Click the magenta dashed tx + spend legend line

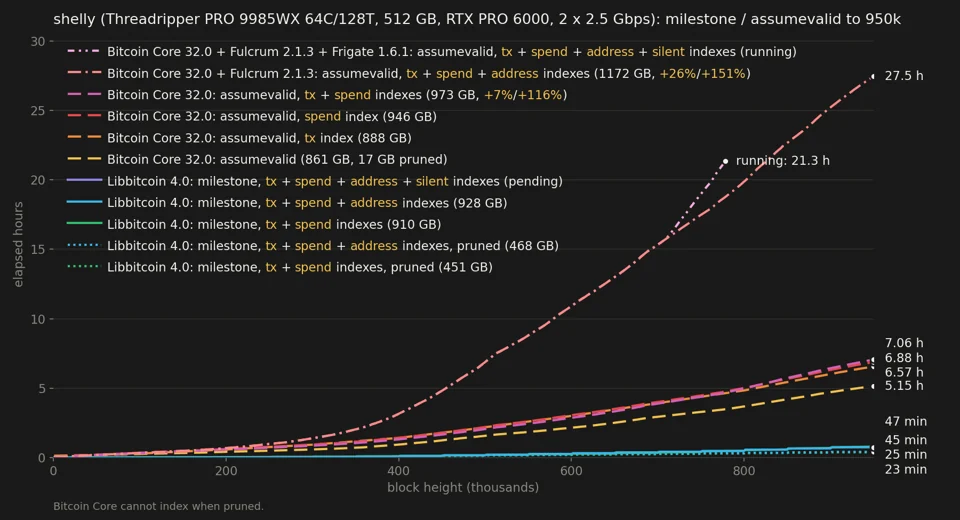click(x=84, y=95)
